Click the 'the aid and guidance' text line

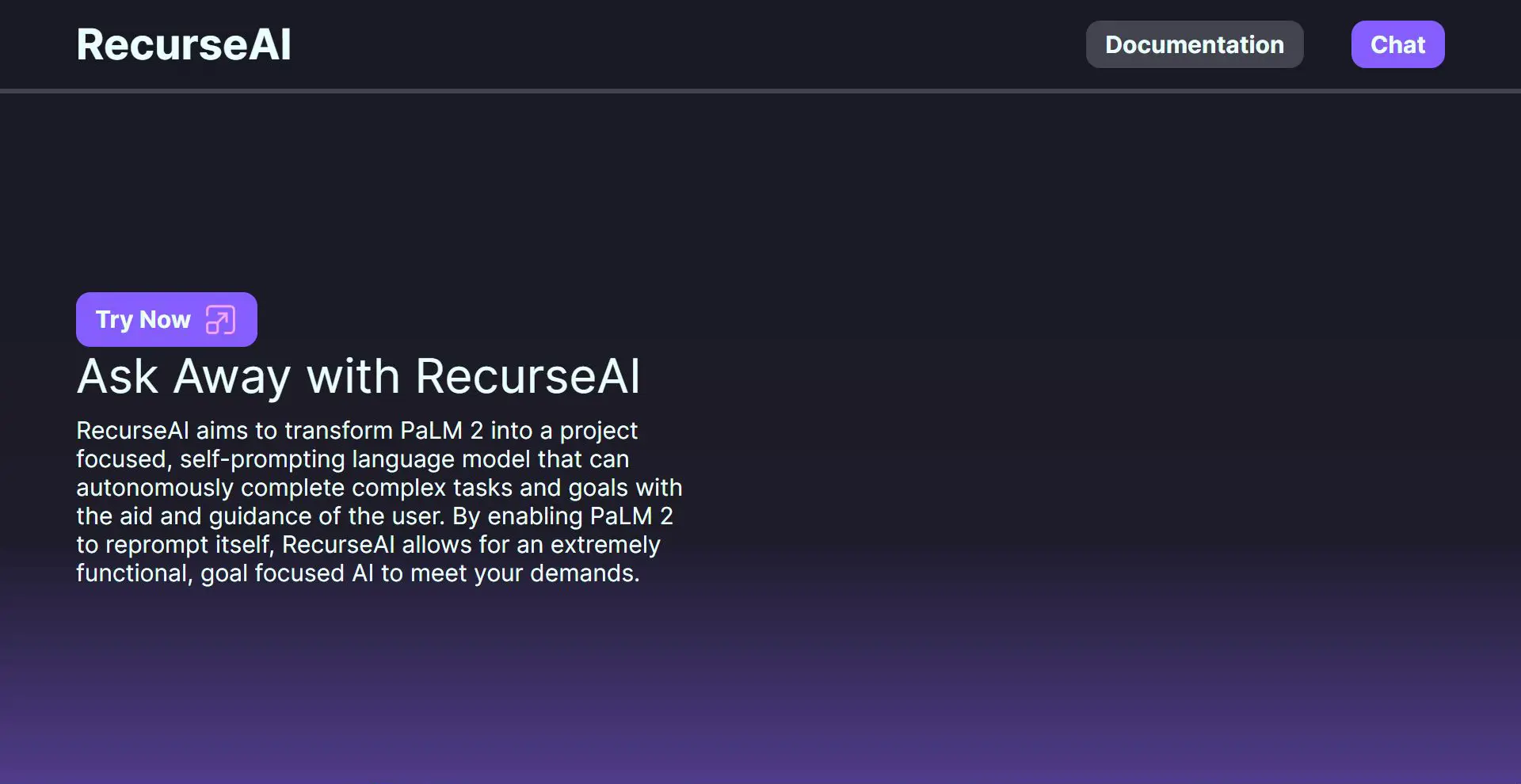(x=374, y=516)
